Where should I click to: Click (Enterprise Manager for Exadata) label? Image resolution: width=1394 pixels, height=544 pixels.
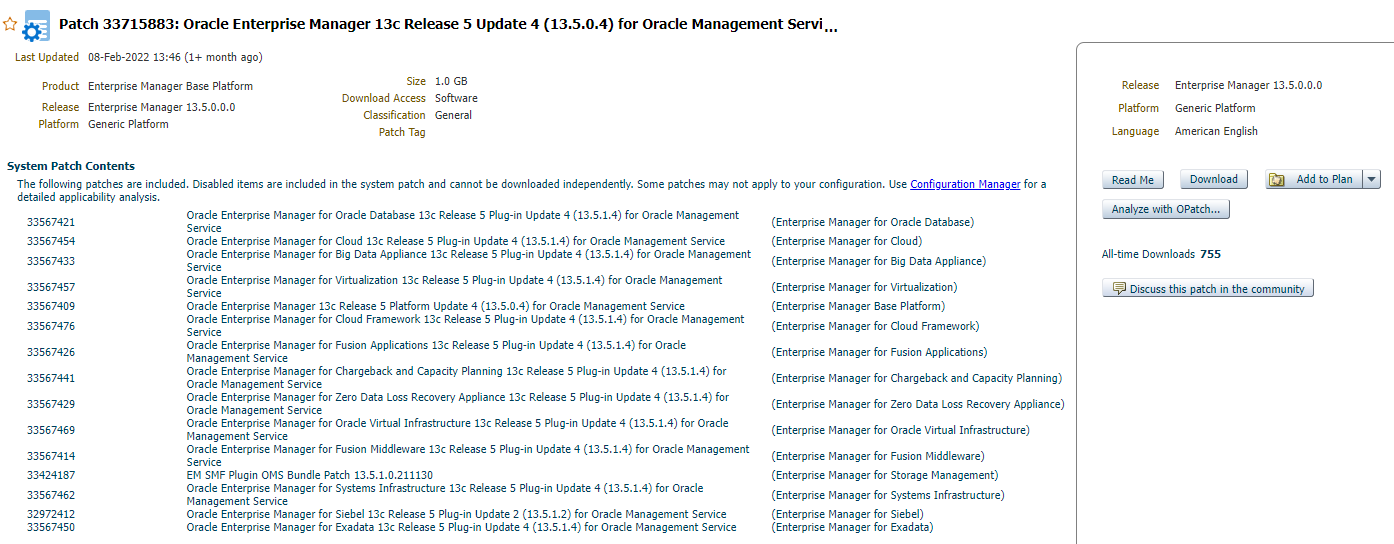[852, 528]
